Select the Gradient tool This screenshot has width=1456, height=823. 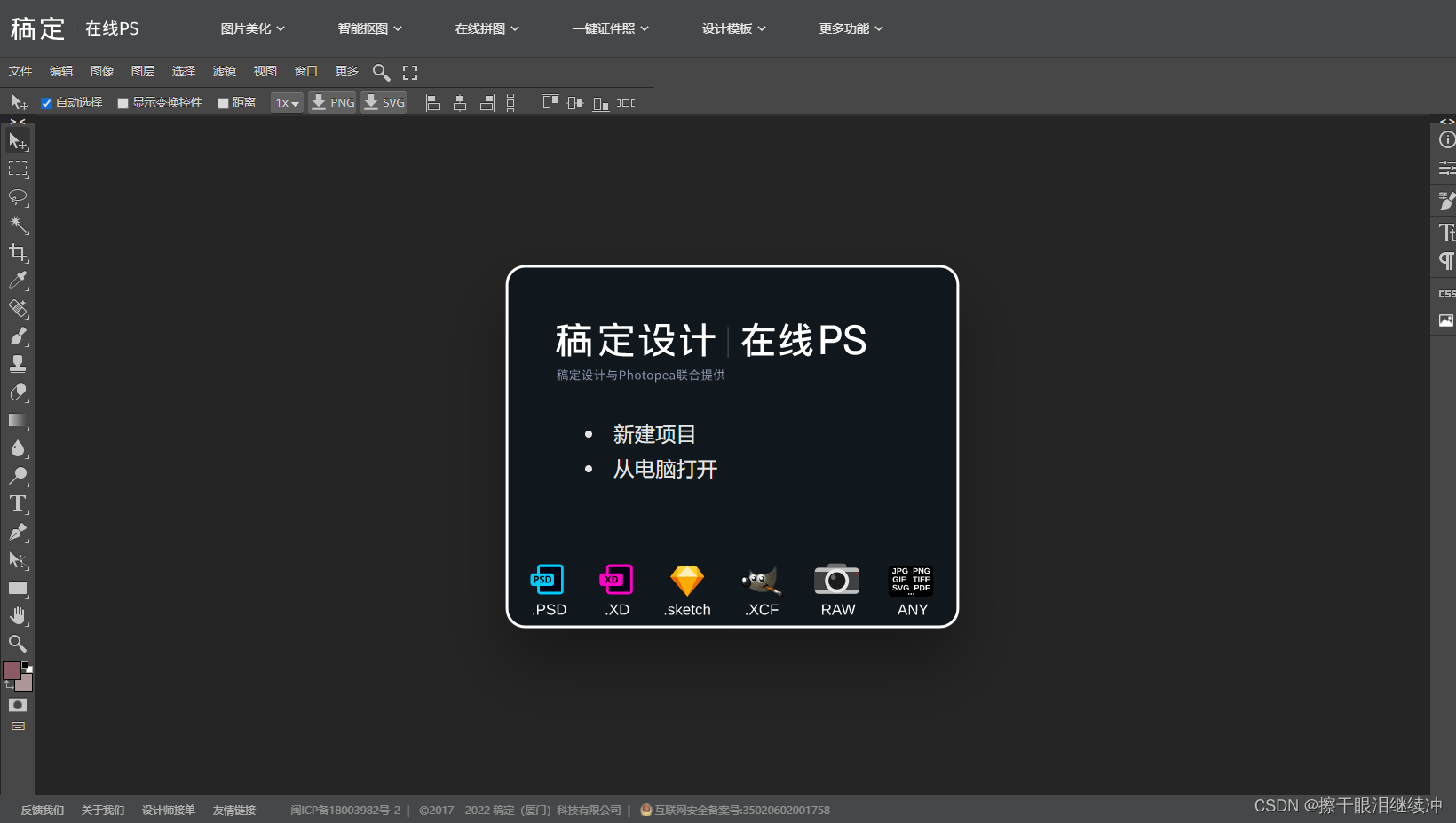point(18,420)
